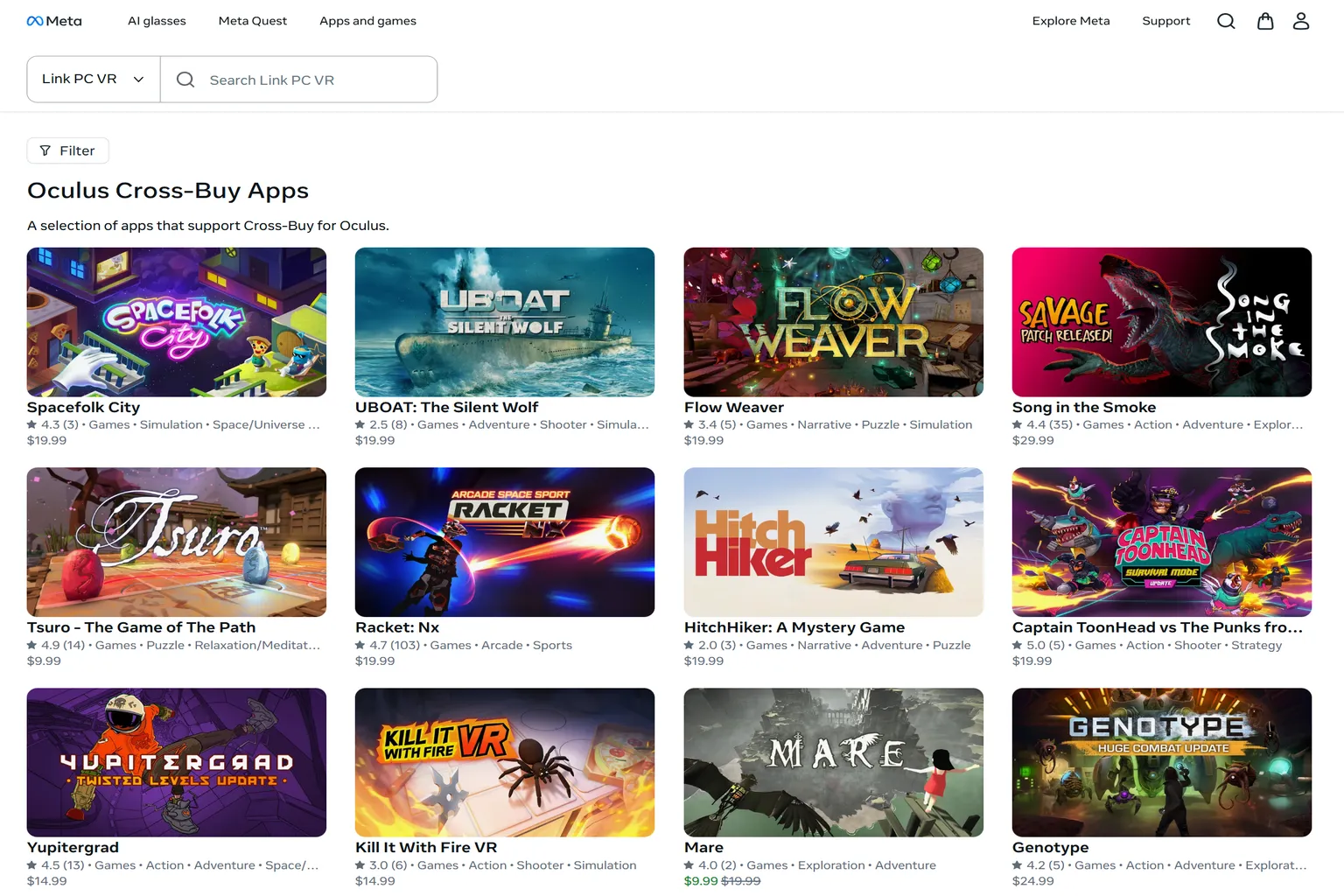1344x896 pixels.
Task: Expand the Link PC VR dropdown
Action: click(94, 79)
